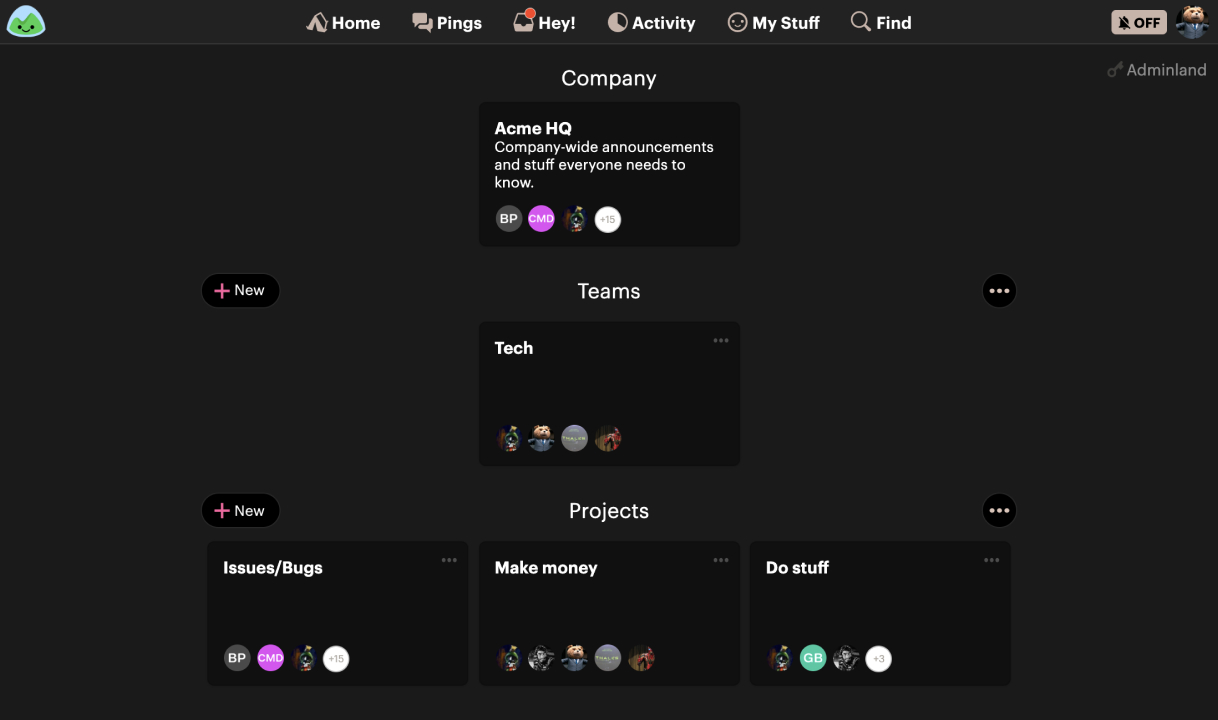Image resolution: width=1218 pixels, height=720 pixels.
Task: Open the user profile avatar
Action: [1192, 22]
